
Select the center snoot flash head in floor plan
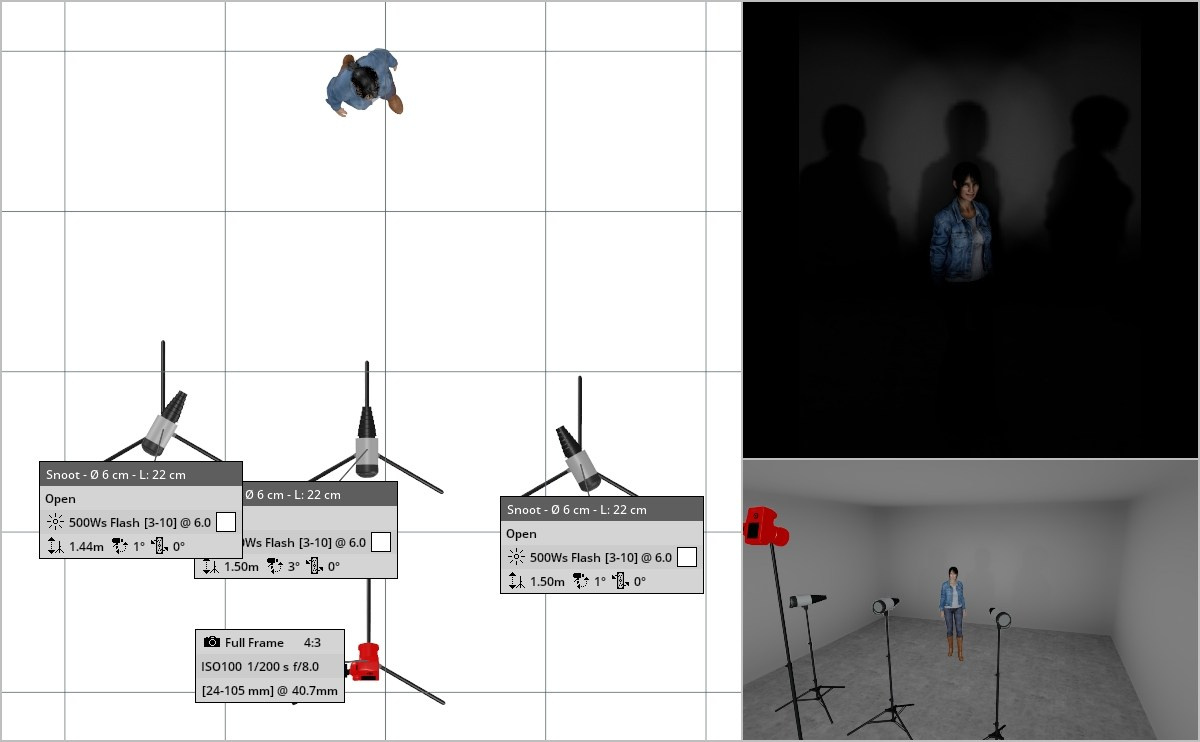pos(367,445)
